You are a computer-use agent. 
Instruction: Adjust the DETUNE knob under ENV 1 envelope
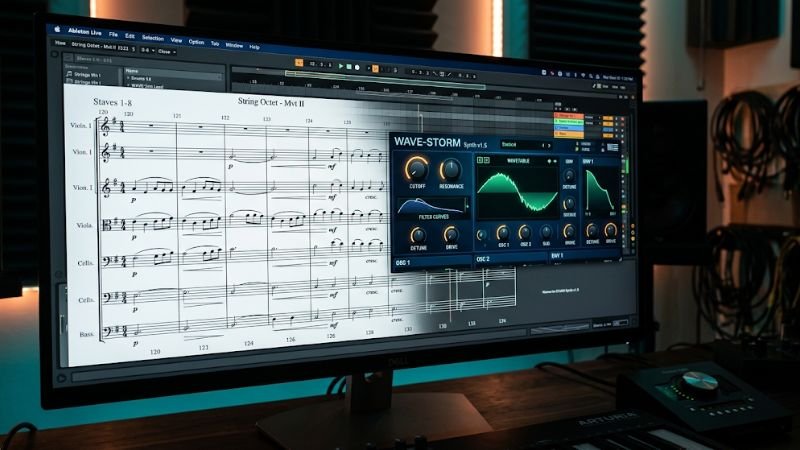pyautogui.click(x=592, y=231)
